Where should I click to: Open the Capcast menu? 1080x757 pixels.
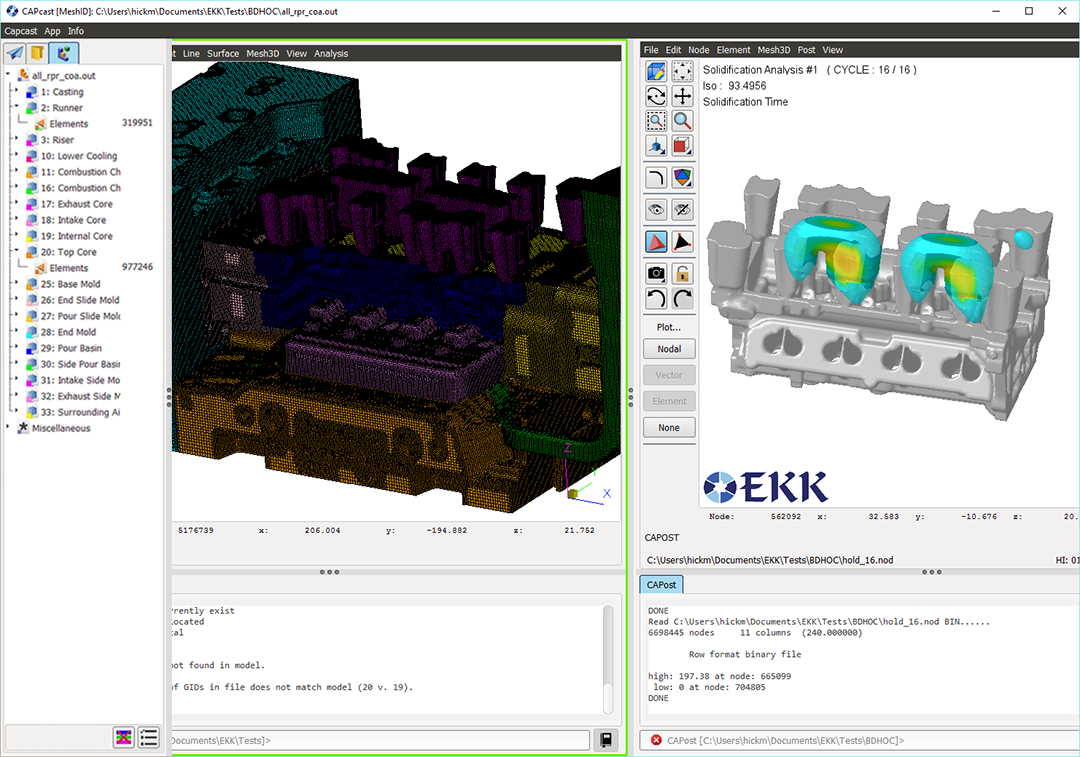point(21,31)
